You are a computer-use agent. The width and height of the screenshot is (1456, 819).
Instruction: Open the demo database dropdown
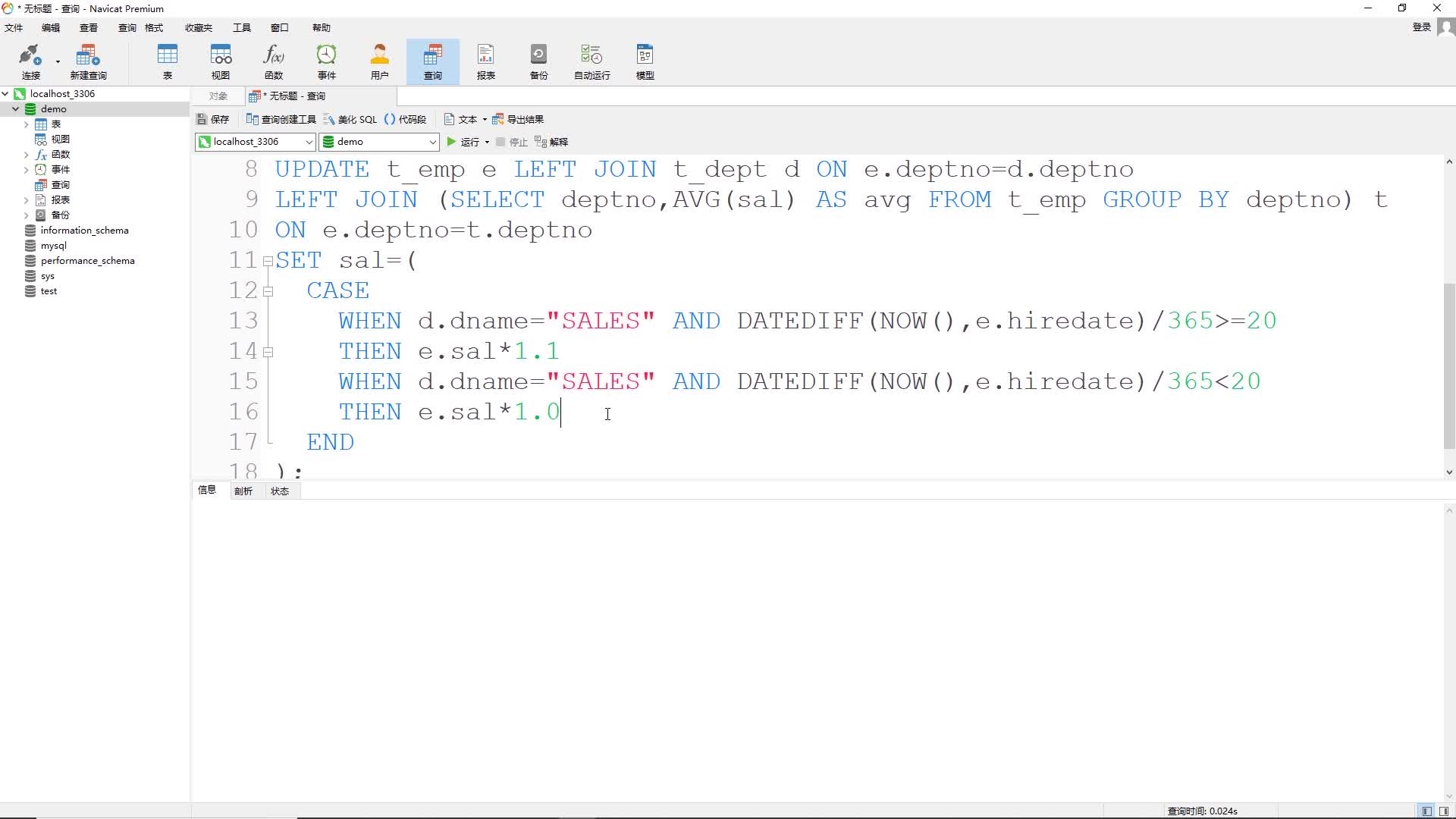(432, 142)
